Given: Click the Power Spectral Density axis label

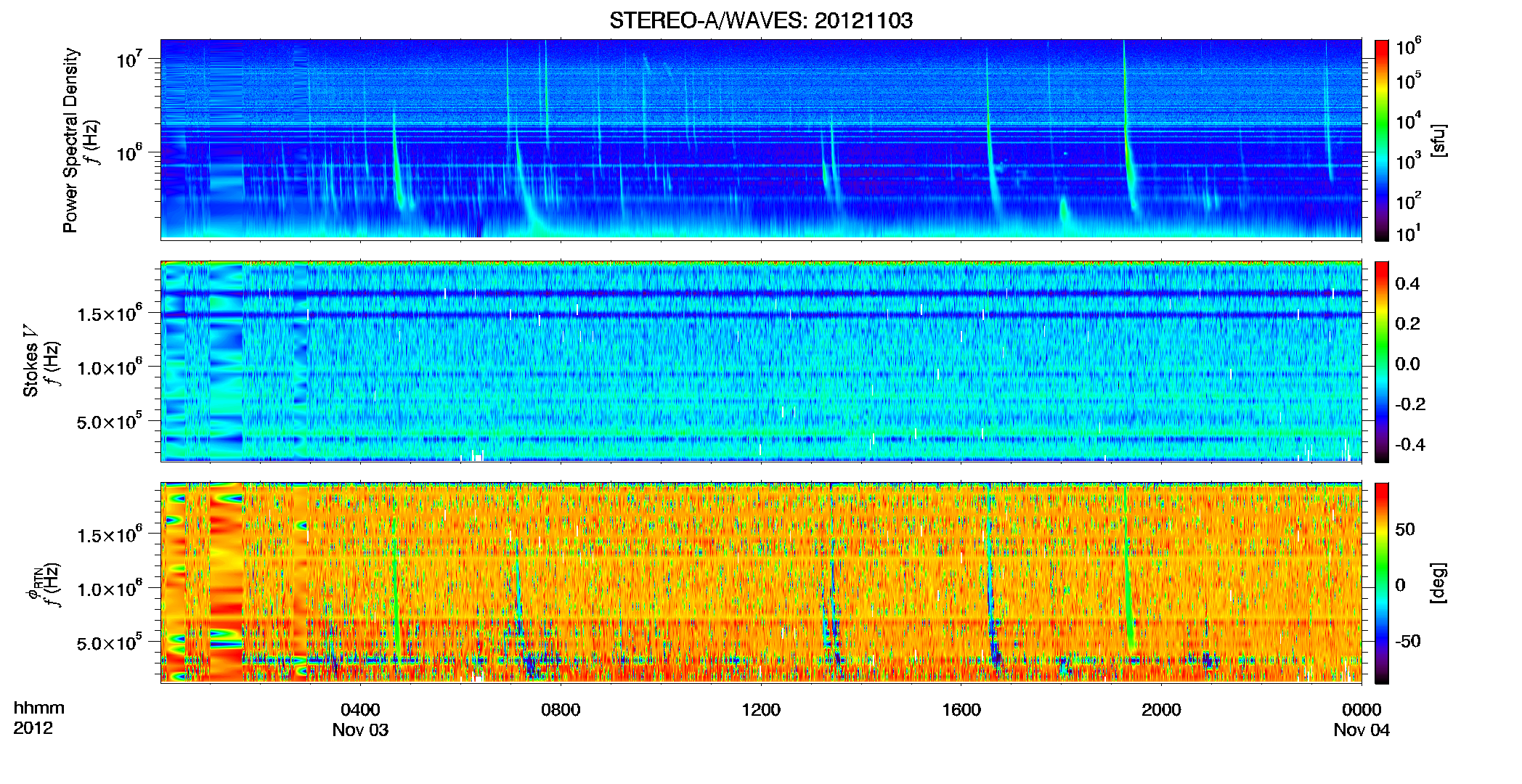Looking at the screenshot, I should [x=70, y=140].
